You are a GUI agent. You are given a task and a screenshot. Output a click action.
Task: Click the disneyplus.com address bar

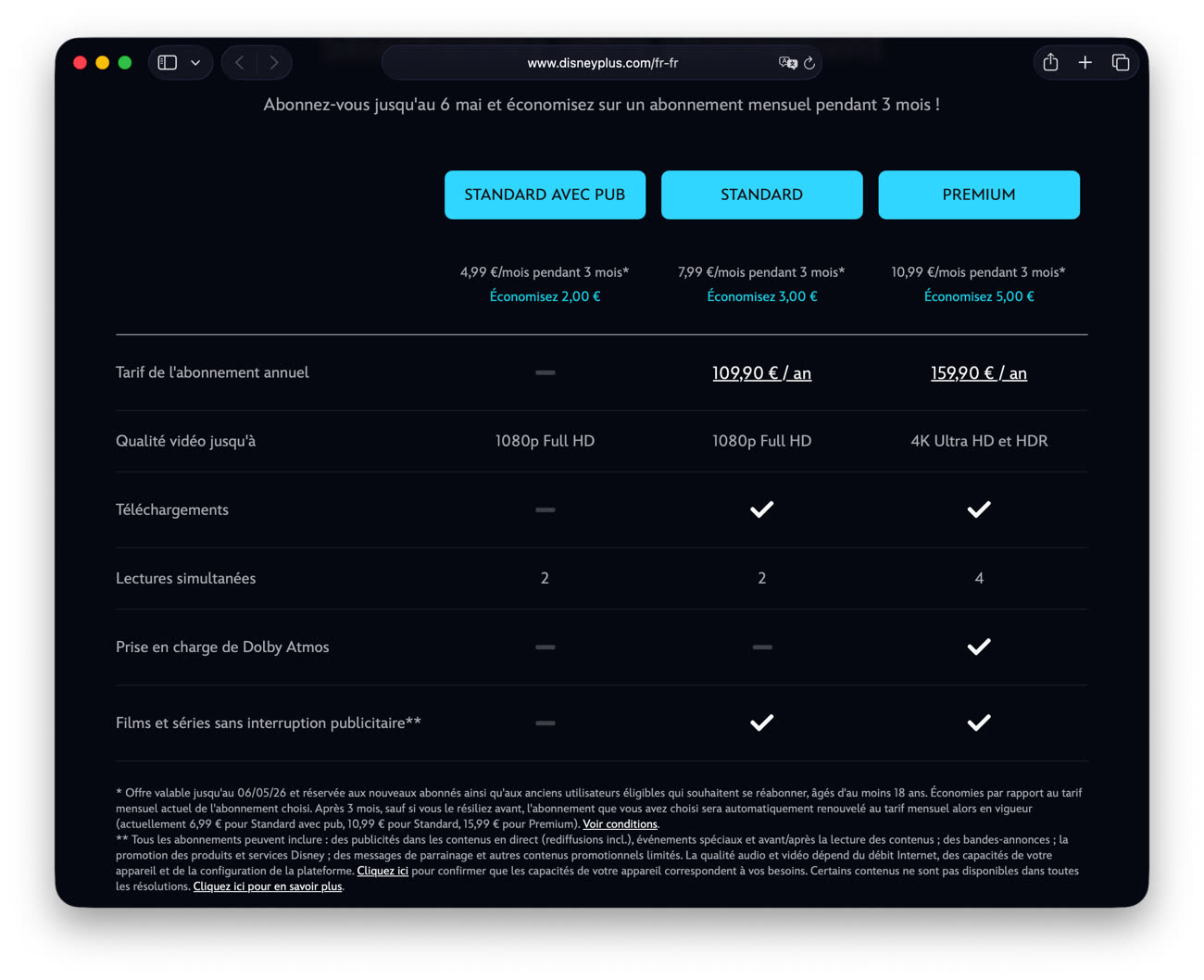(602, 63)
